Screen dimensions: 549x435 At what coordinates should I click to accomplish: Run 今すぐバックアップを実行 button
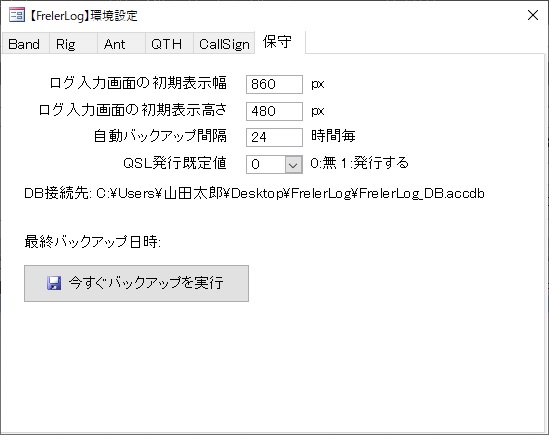coord(137,283)
